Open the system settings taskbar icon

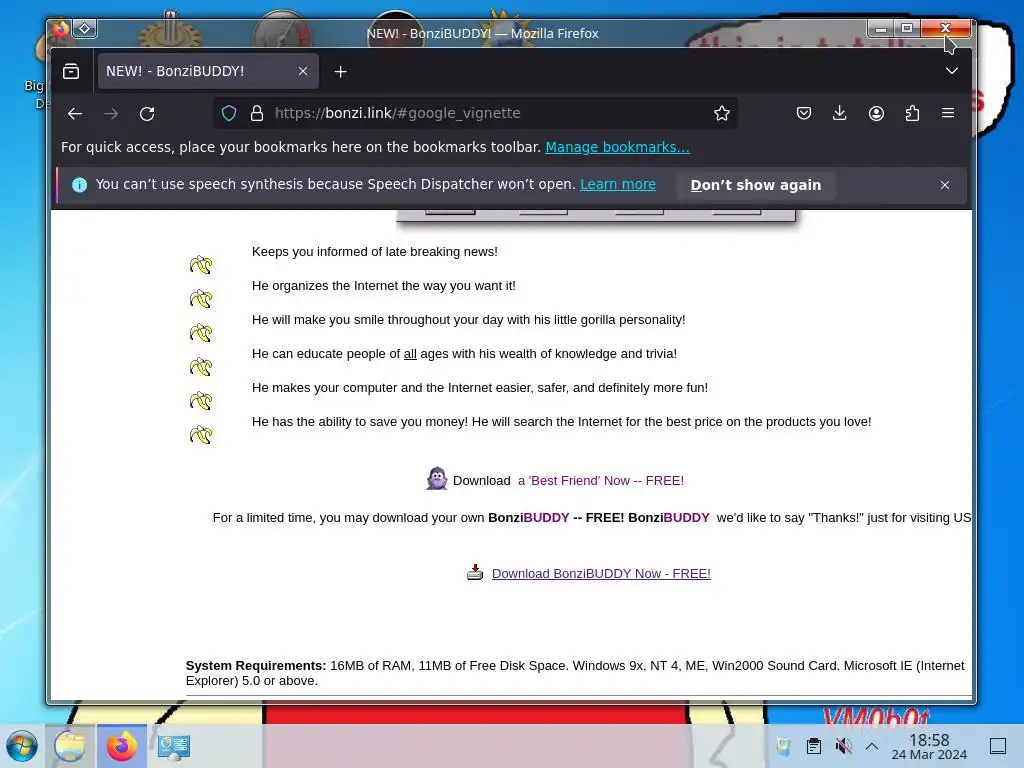(x=174, y=746)
